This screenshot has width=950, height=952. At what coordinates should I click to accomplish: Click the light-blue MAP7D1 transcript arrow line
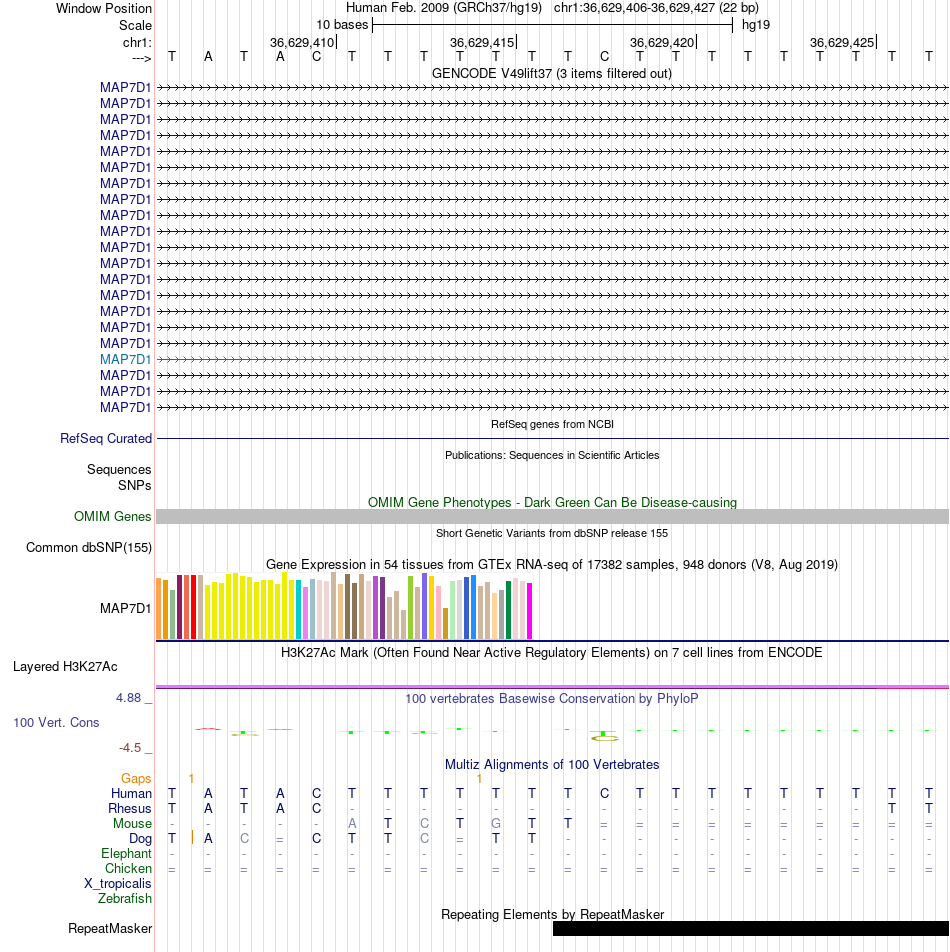[552, 359]
